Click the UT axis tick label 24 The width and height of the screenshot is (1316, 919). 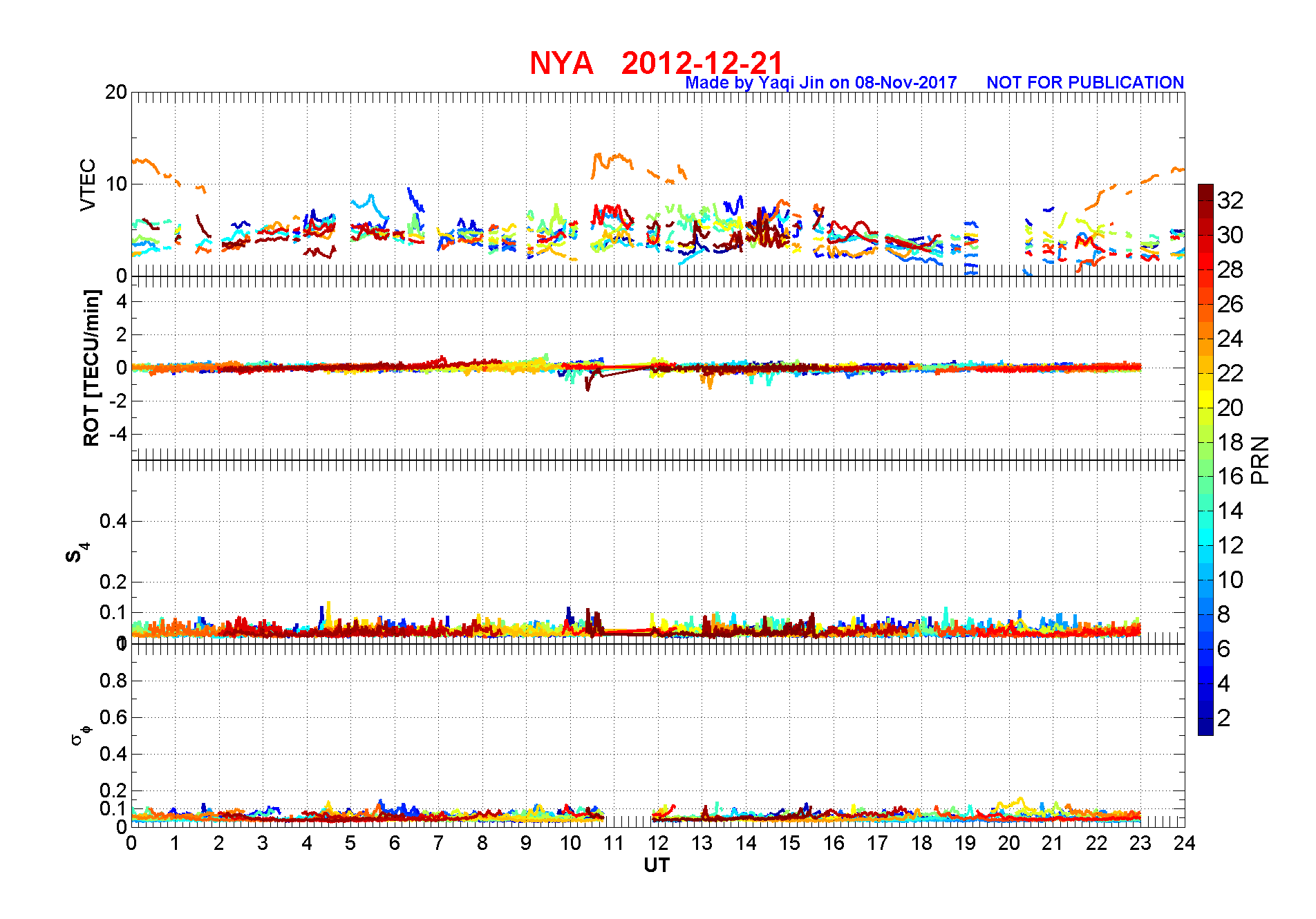1185,843
